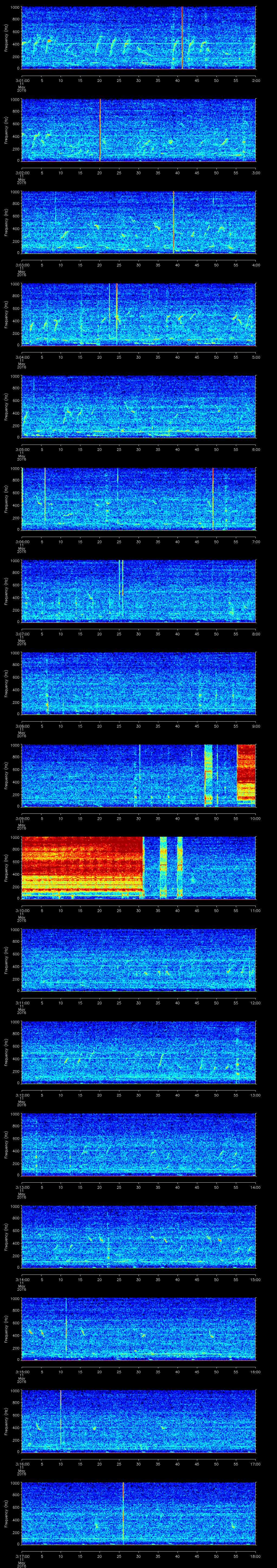Click the 3:14:00 start time label
Screen dimensions: 277x1568
click(x=22, y=1279)
